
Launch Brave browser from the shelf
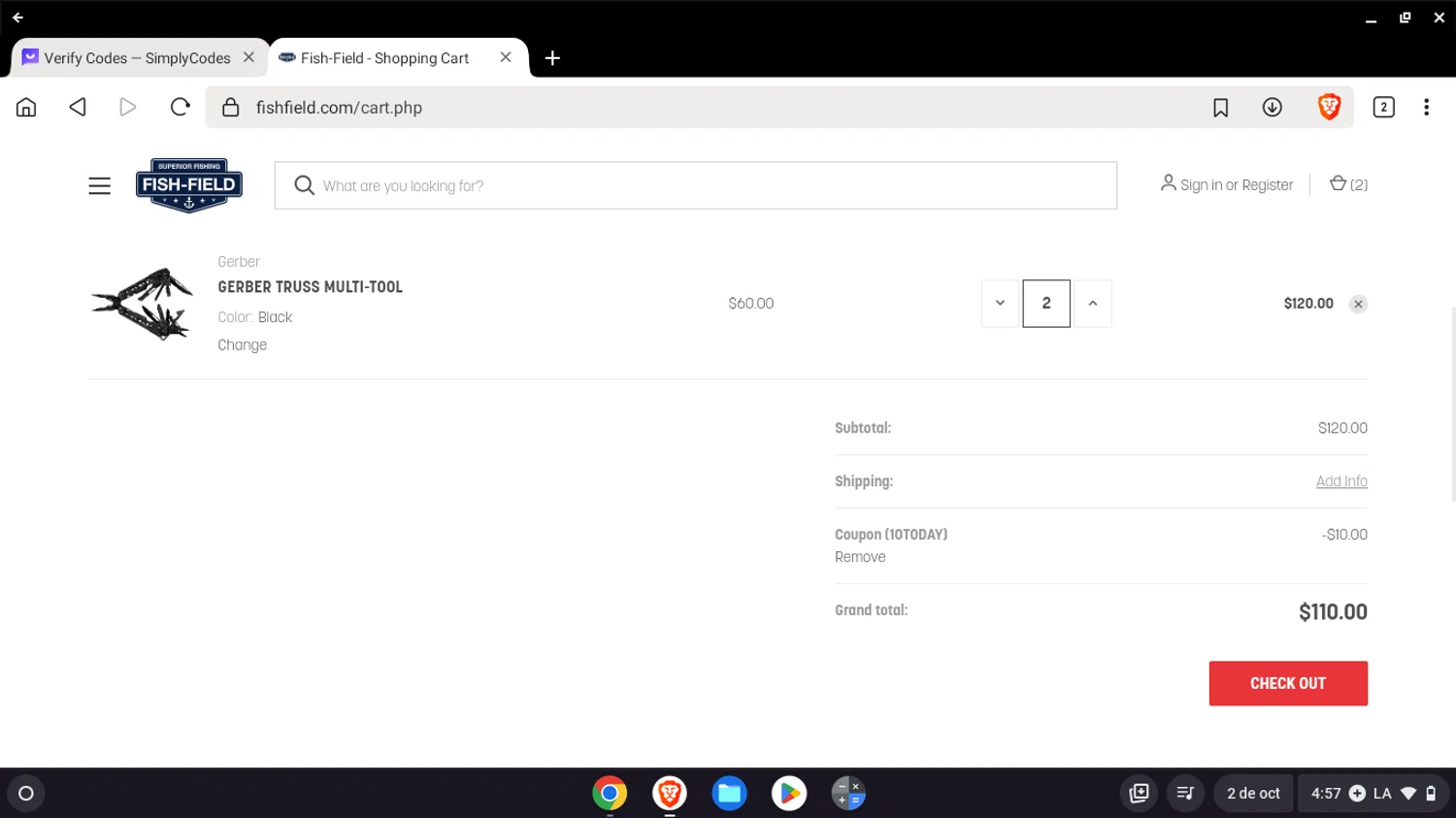pyautogui.click(x=670, y=794)
